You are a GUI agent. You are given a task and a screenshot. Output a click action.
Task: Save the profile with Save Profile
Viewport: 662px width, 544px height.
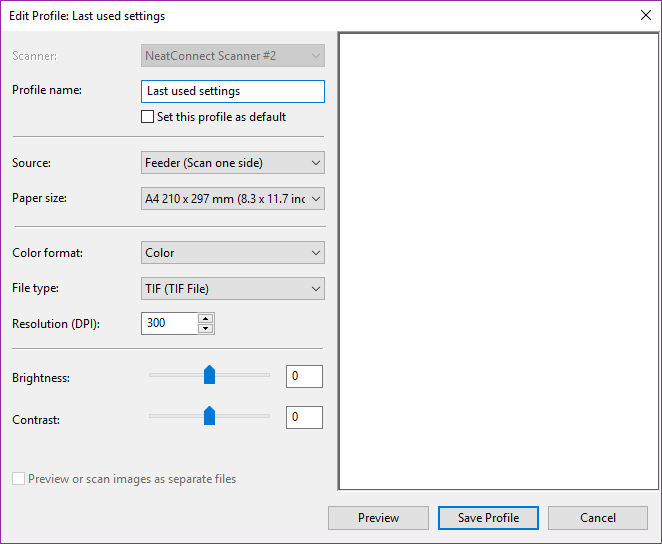pyautogui.click(x=488, y=518)
